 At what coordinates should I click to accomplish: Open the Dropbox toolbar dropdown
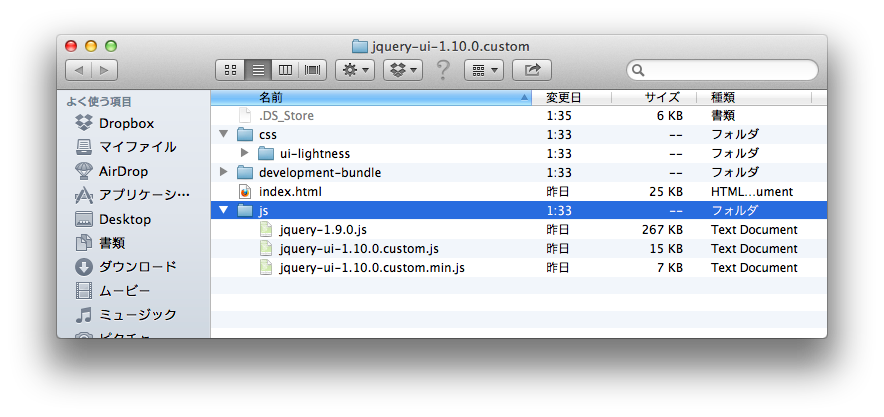click(x=404, y=70)
